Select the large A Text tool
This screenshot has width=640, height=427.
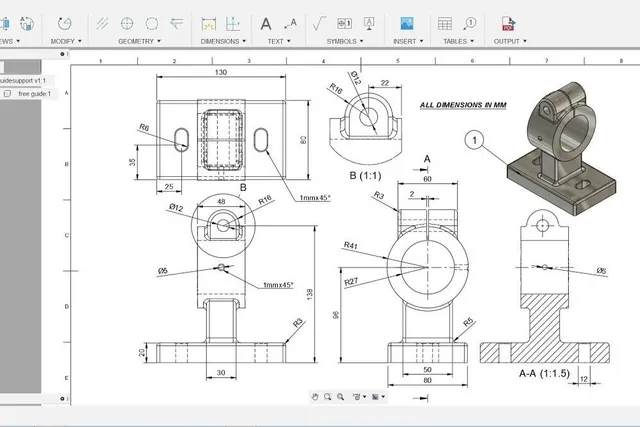[x=266, y=24]
